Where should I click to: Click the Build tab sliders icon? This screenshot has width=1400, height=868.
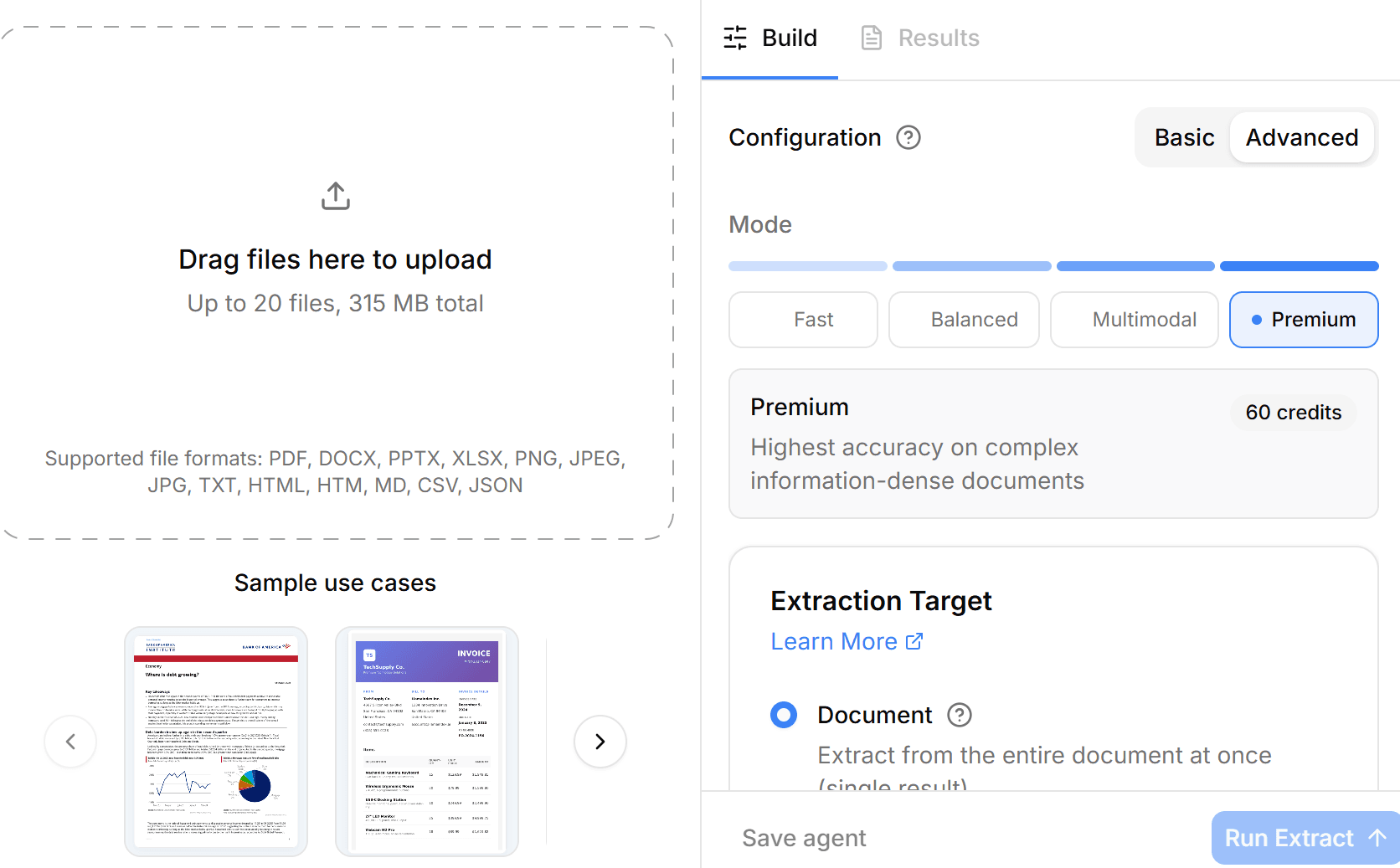pyautogui.click(x=735, y=38)
